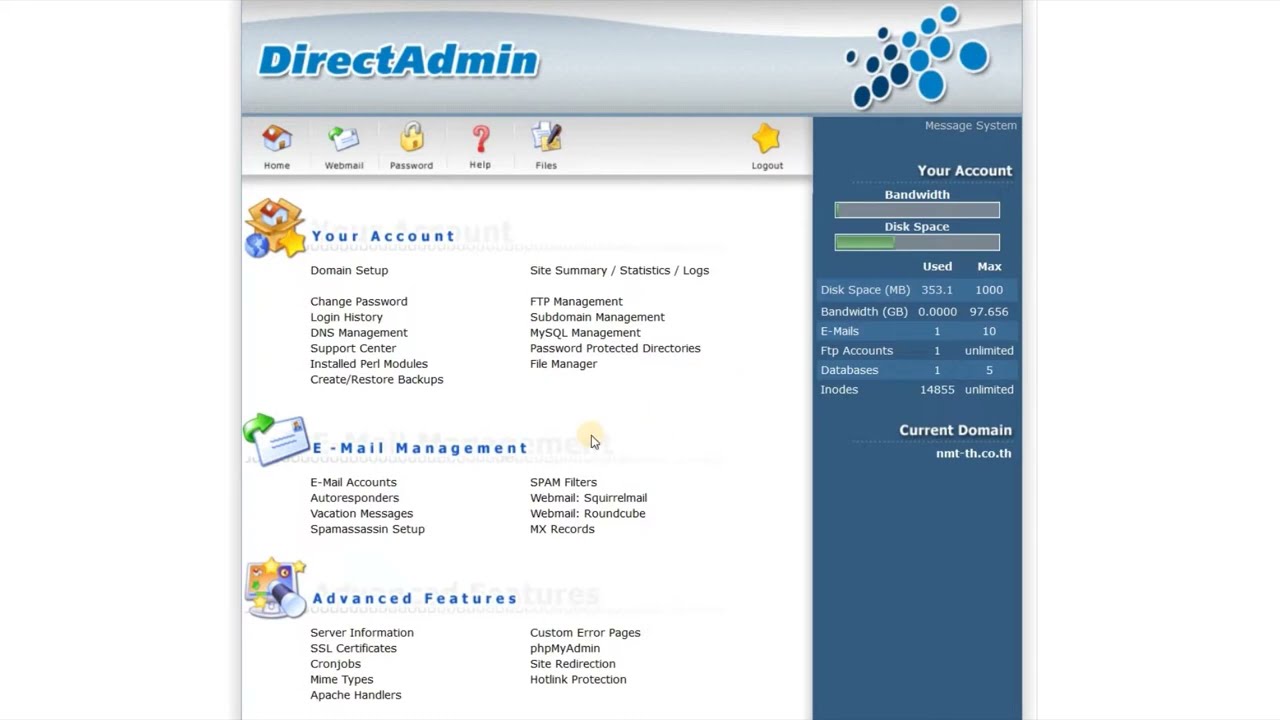Open Domain Setup
This screenshot has height=720, width=1280.
click(x=349, y=270)
